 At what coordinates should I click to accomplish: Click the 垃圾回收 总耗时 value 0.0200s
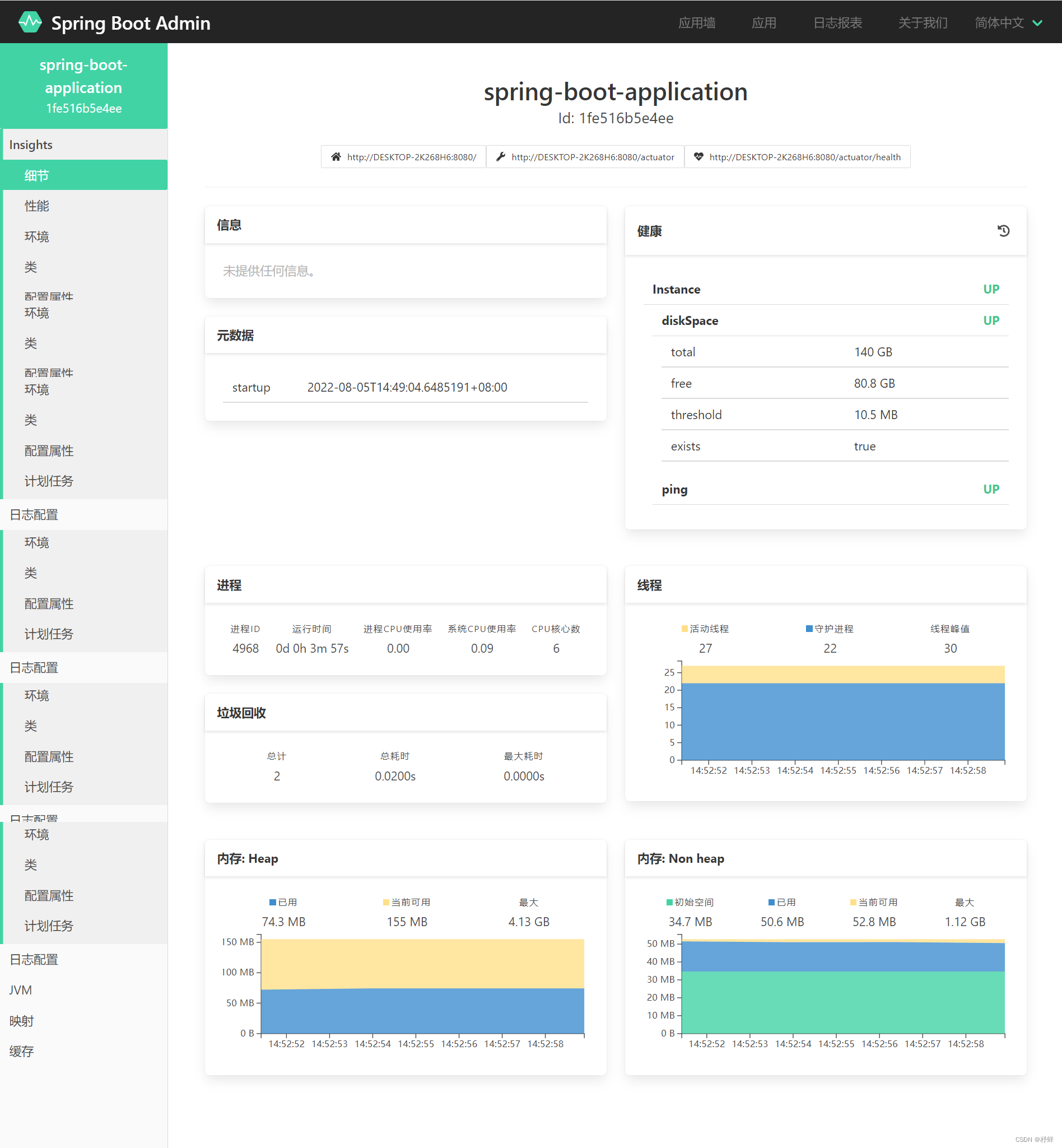point(395,777)
